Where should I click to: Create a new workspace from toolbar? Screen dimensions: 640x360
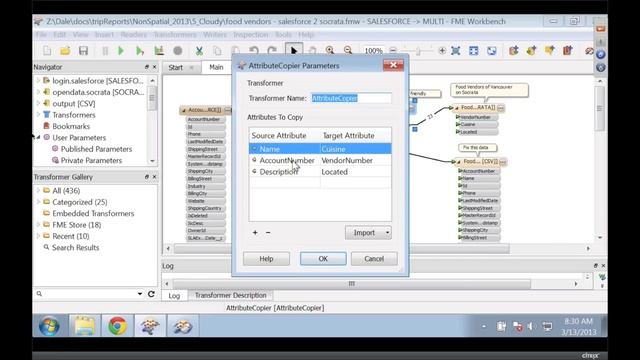coord(47,51)
